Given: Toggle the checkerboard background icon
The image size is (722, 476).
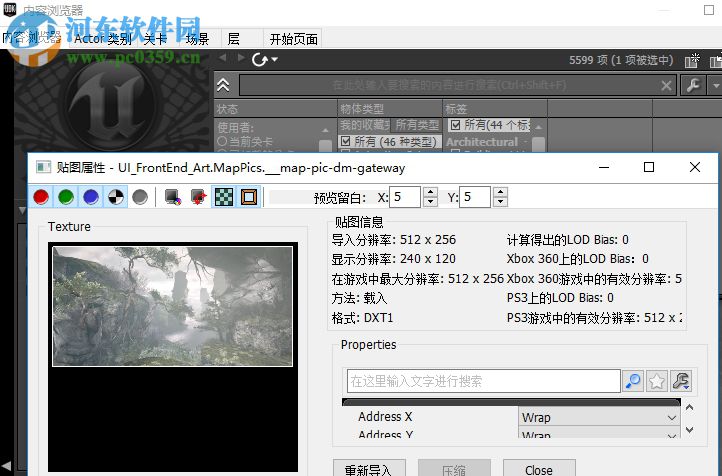Looking at the screenshot, I should tap(224, 197).
